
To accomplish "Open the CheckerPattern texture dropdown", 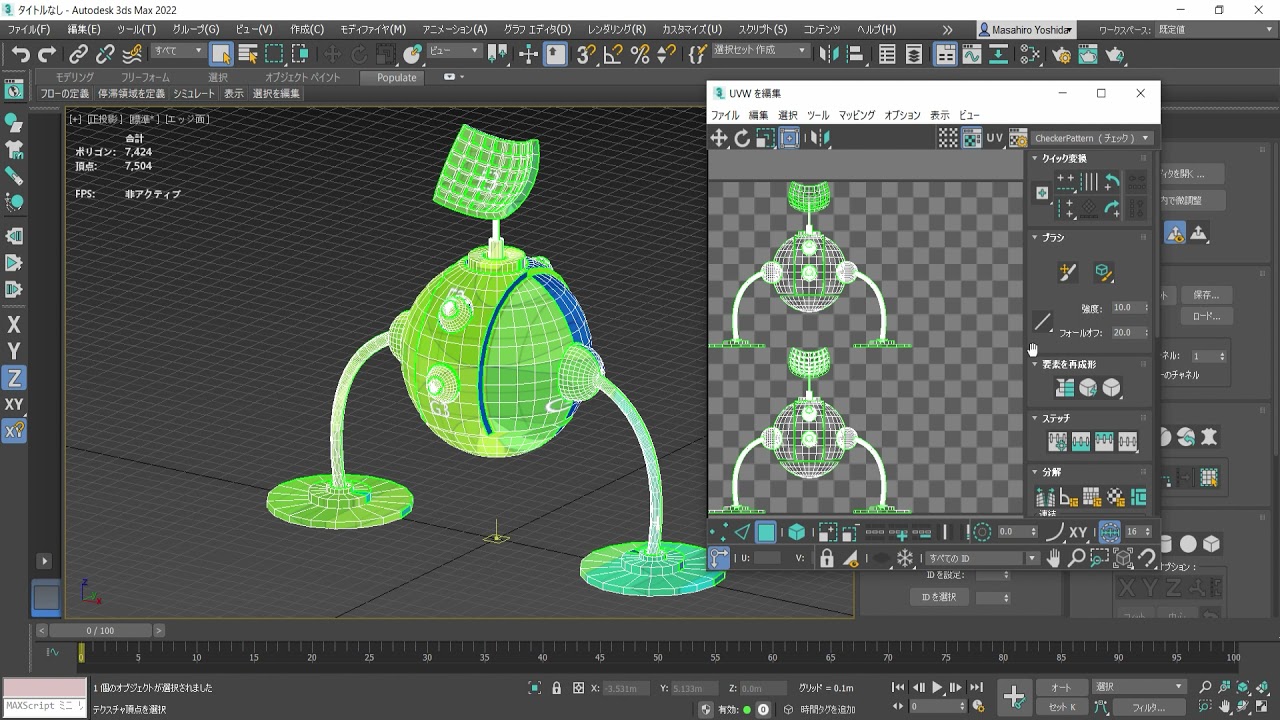I will click(x=1093, y=138).
